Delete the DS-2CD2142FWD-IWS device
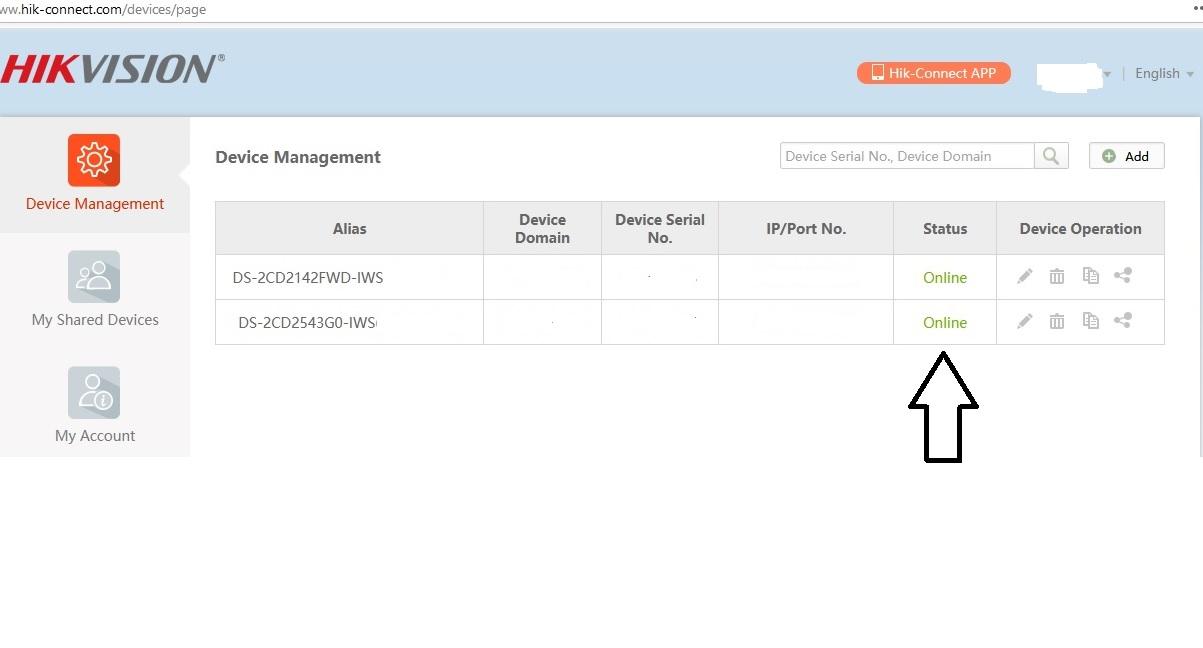 pyautogui.click(x=1057, y=276)
